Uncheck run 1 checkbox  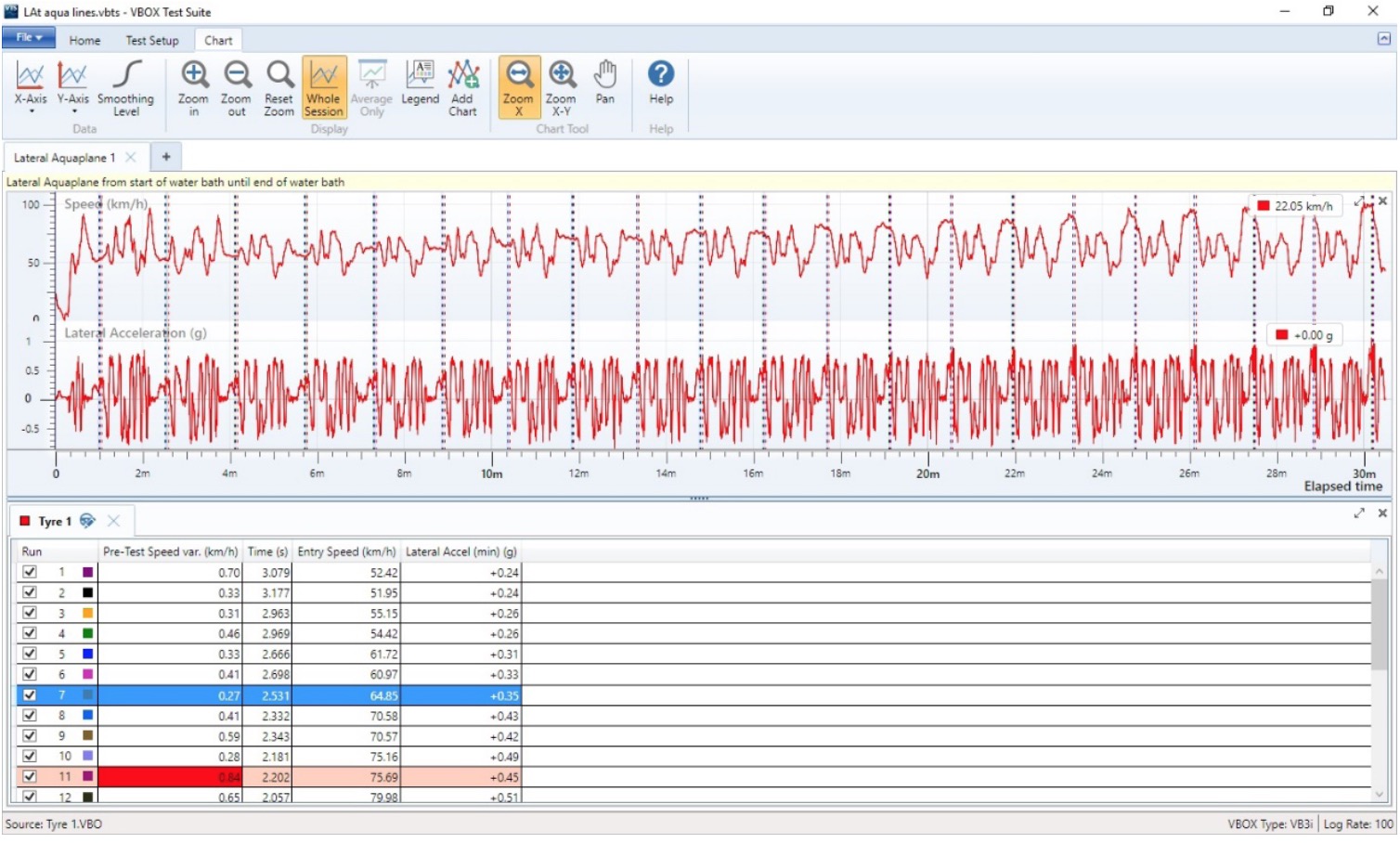click(30, 572)
